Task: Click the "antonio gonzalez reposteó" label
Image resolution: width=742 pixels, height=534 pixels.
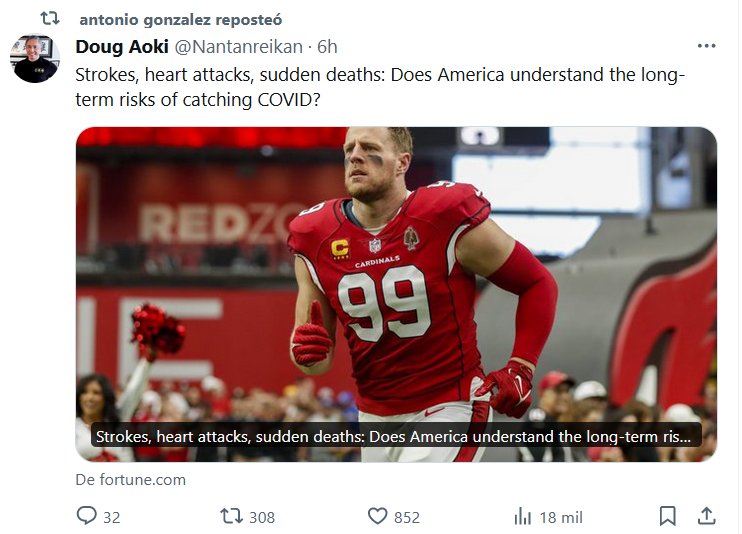Action: pos(180,19)
